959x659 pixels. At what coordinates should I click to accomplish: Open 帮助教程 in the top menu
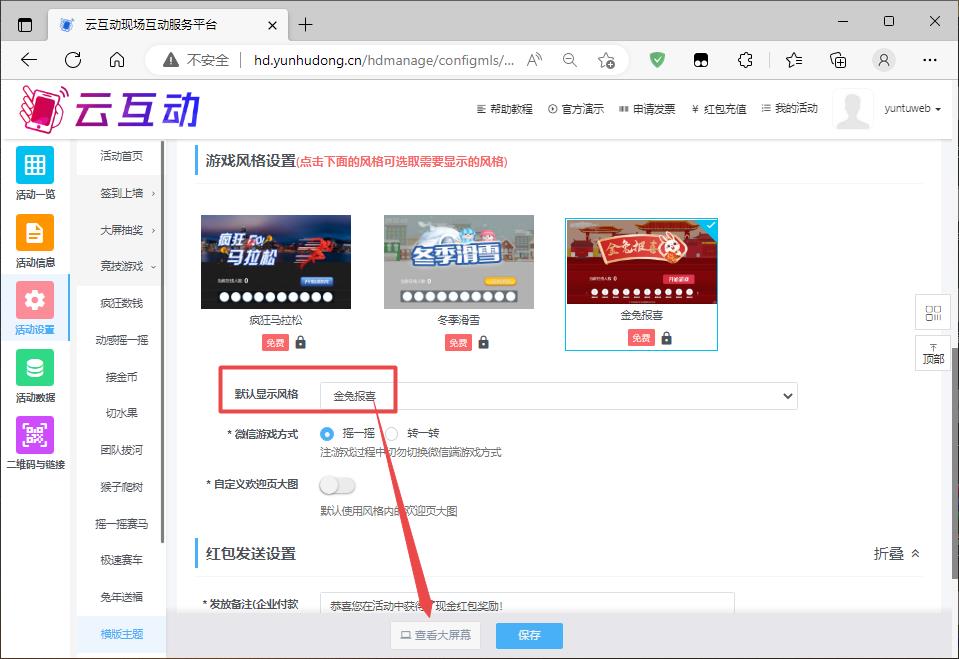coord(504,109)
